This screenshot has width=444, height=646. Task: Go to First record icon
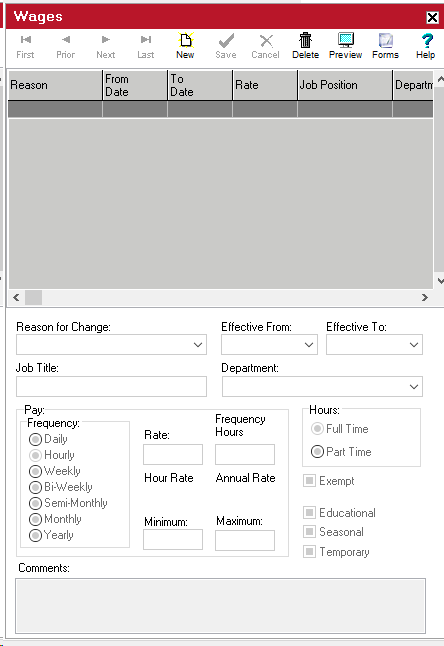(26, 40)
